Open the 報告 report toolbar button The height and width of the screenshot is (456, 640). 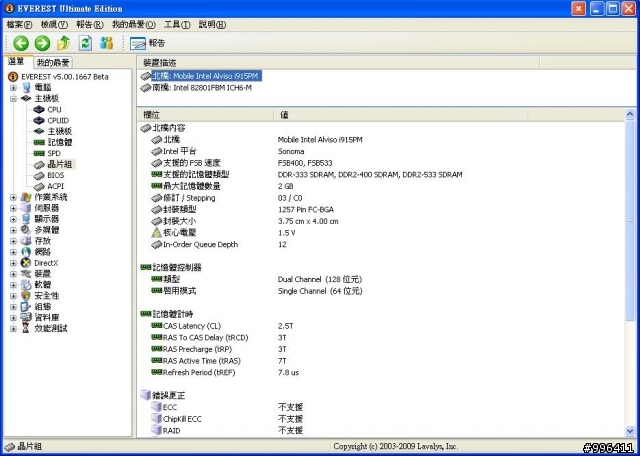pos(147,43)
